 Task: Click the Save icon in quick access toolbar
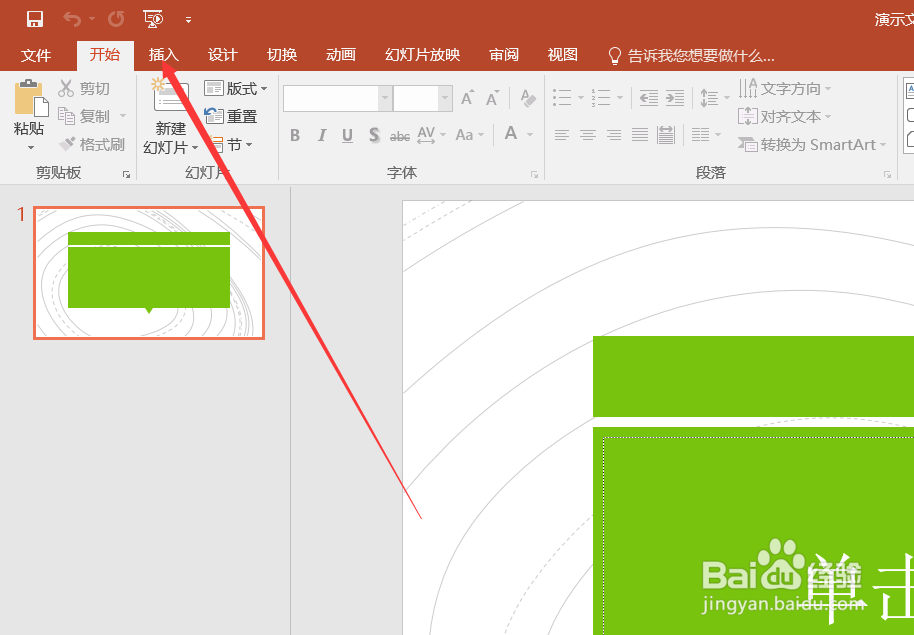[x=35, y=19]
